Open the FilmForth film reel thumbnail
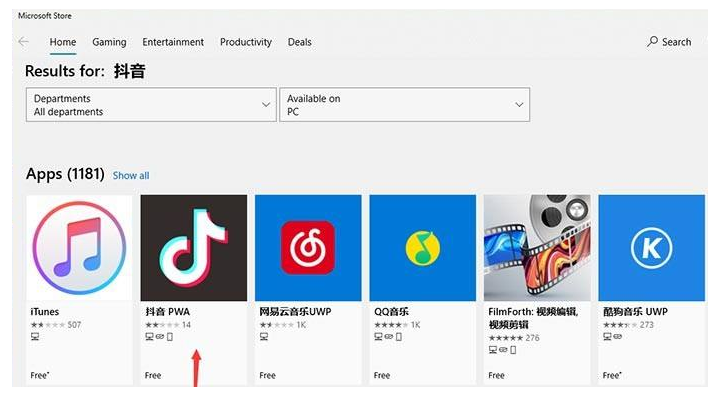 537,248
